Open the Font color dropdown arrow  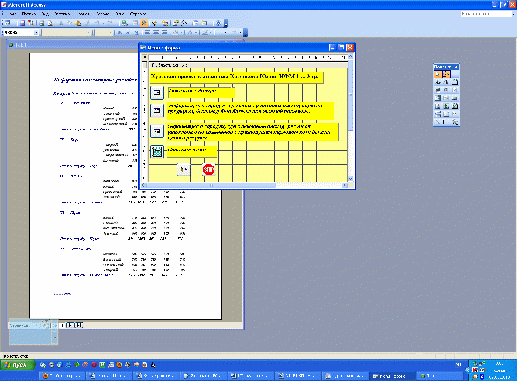tap(196, 32)
